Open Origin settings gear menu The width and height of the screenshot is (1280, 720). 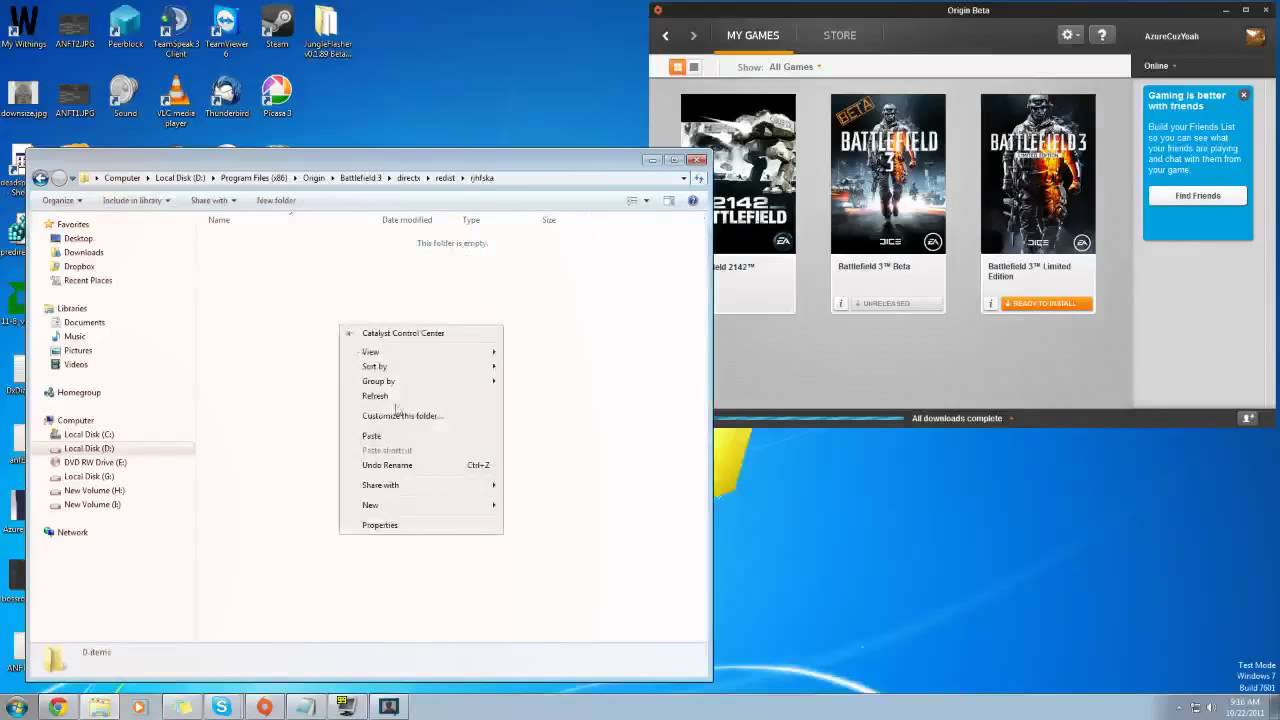point(1070,35)
